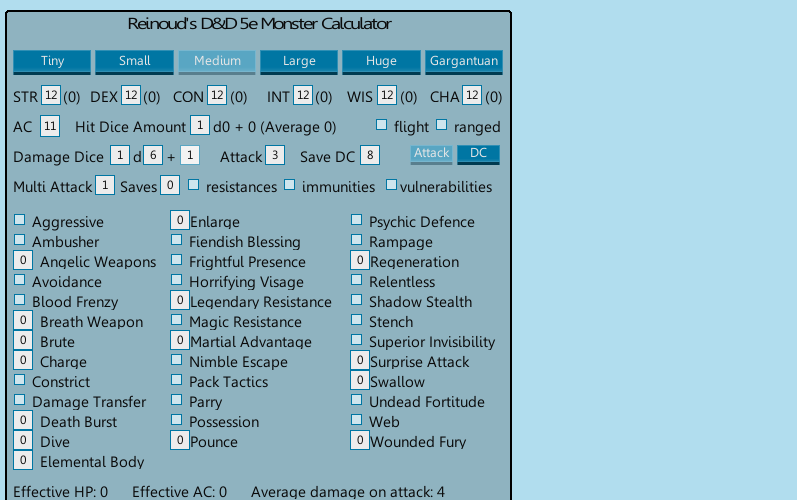This screenshot has height=500, width=797.
Task: Check the Possession trait
Action: [176, 420]
